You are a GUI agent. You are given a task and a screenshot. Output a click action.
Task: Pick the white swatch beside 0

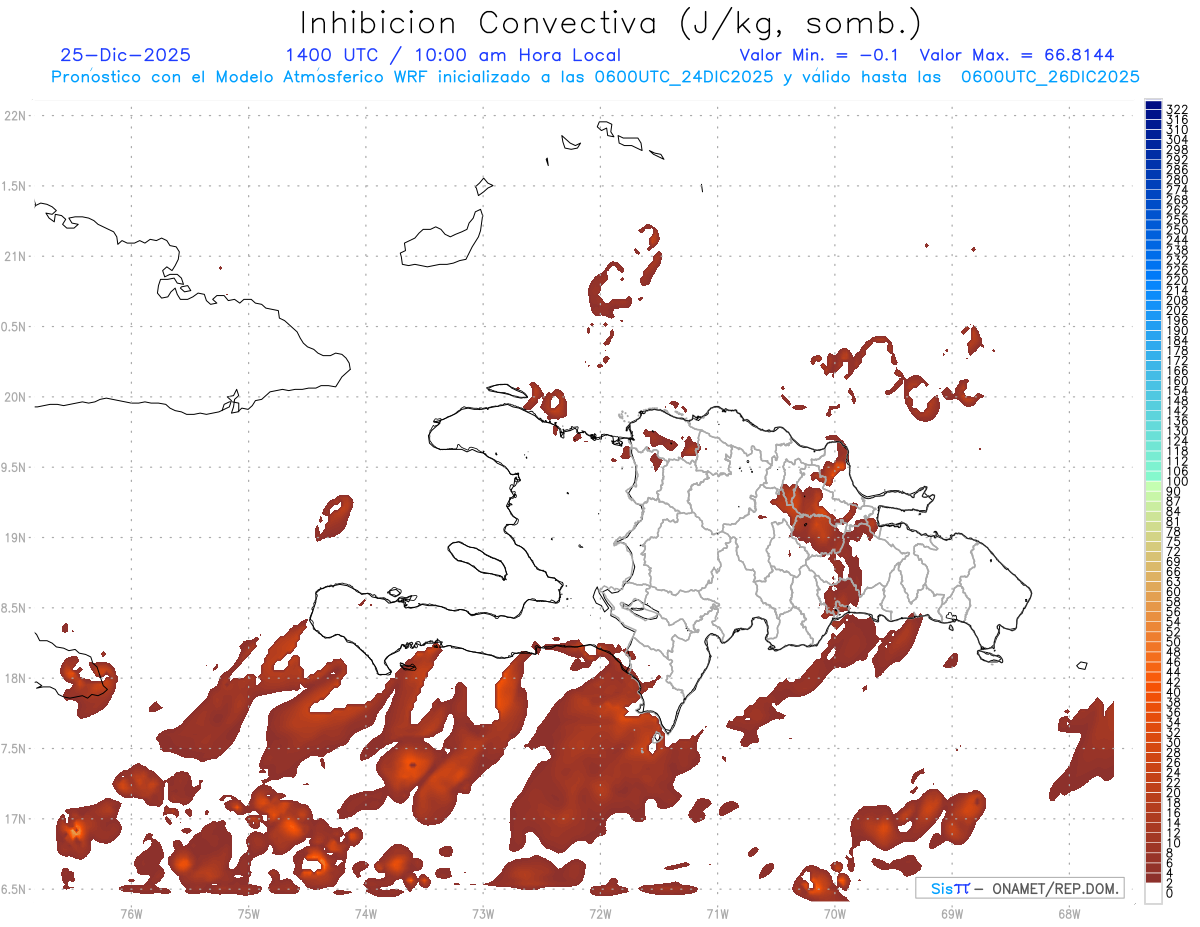tap(1153, 893)
